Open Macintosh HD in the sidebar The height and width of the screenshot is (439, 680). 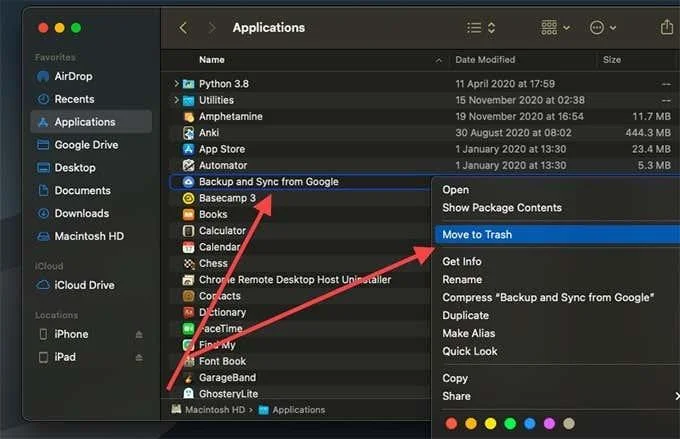tap(81, 236)
